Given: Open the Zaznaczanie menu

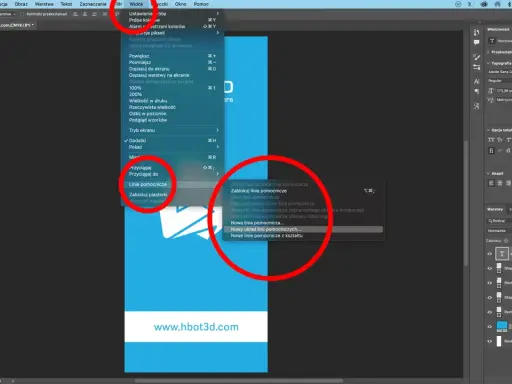Looking at the screenshot, I should click(x=93, y=4).
